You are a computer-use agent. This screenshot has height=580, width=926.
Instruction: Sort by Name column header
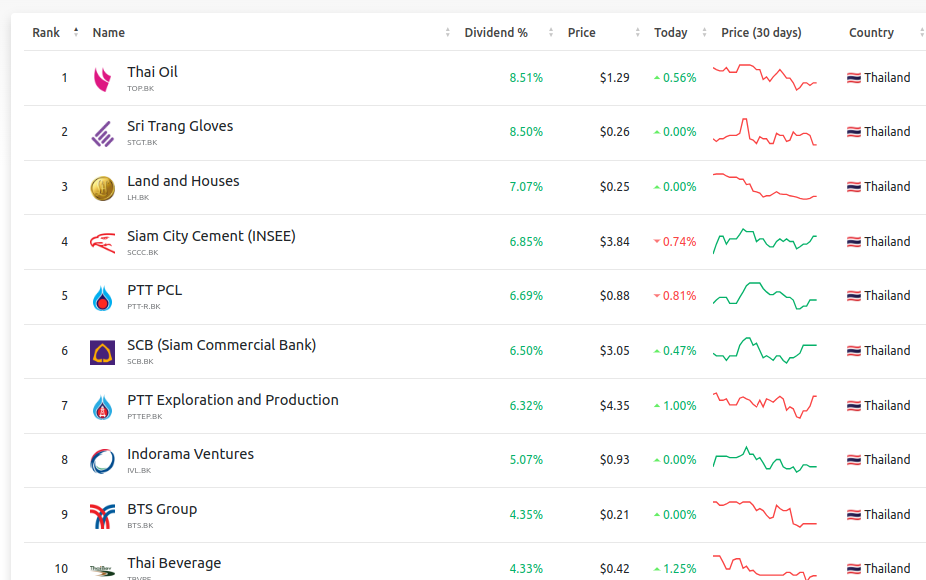point(109,33)
